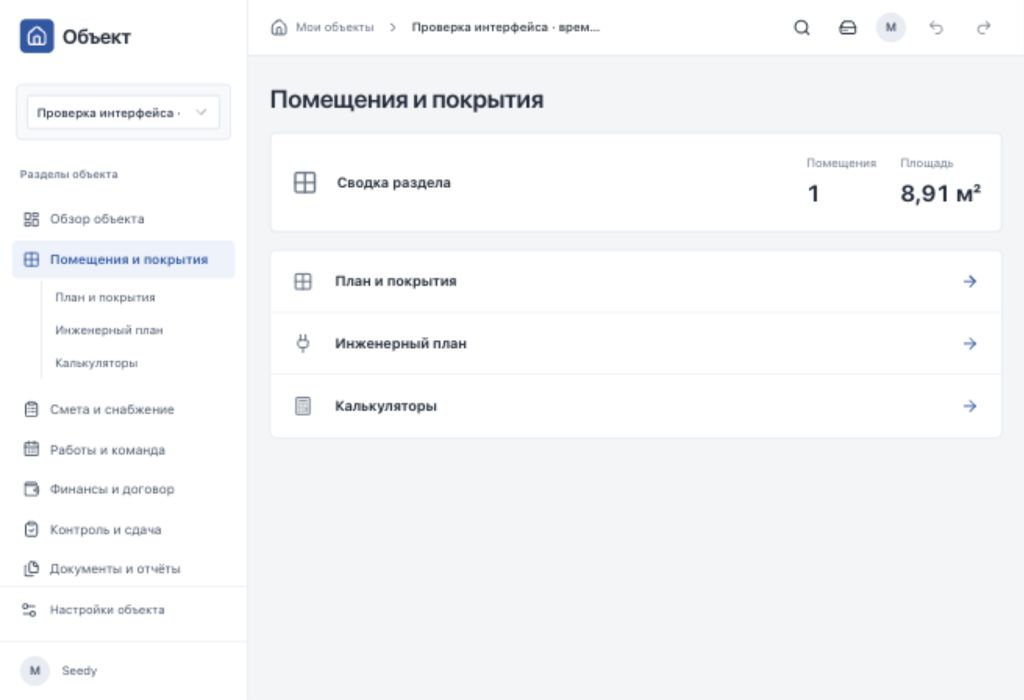Click the area value 8,91 м²
1024x700 pixels.
[940, 193]
